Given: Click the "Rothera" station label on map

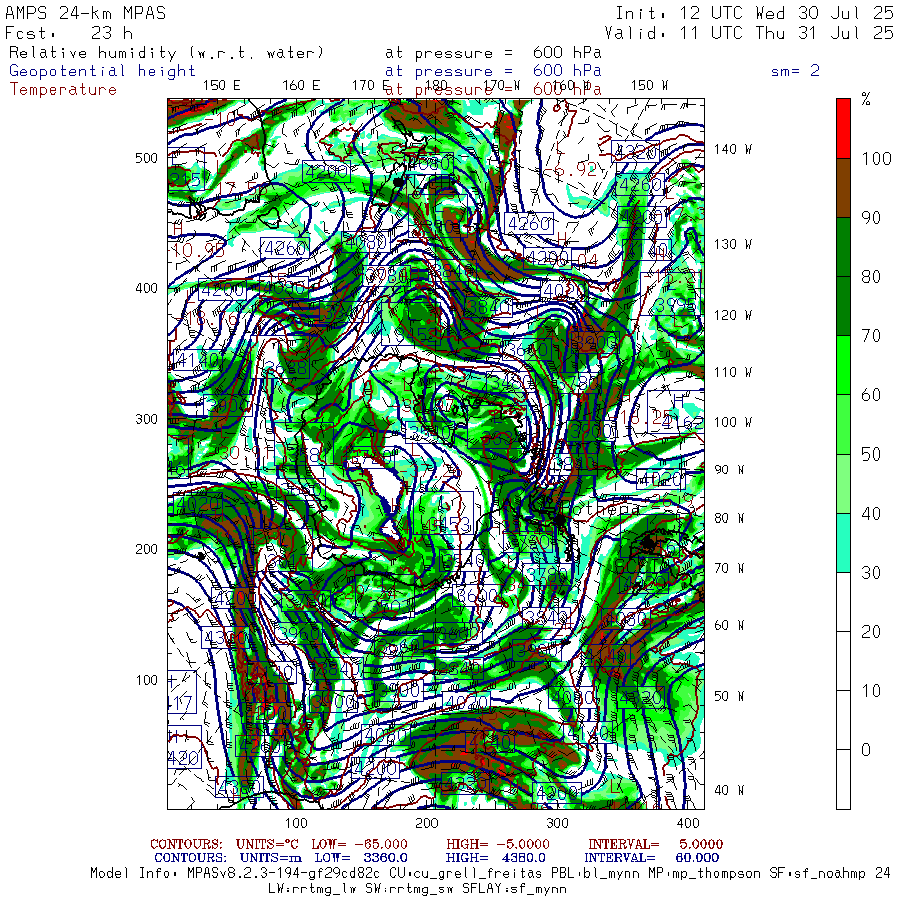Looking at the screenshot, I should [x=600, y=509].
